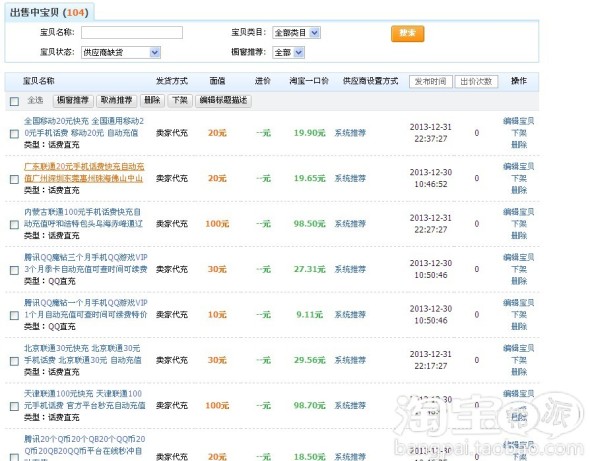The width and height of the screenshot is (590, 461).
Task: Click 下架 for QQ魔钻三个月 row
Action: click(x=519, y=269)
